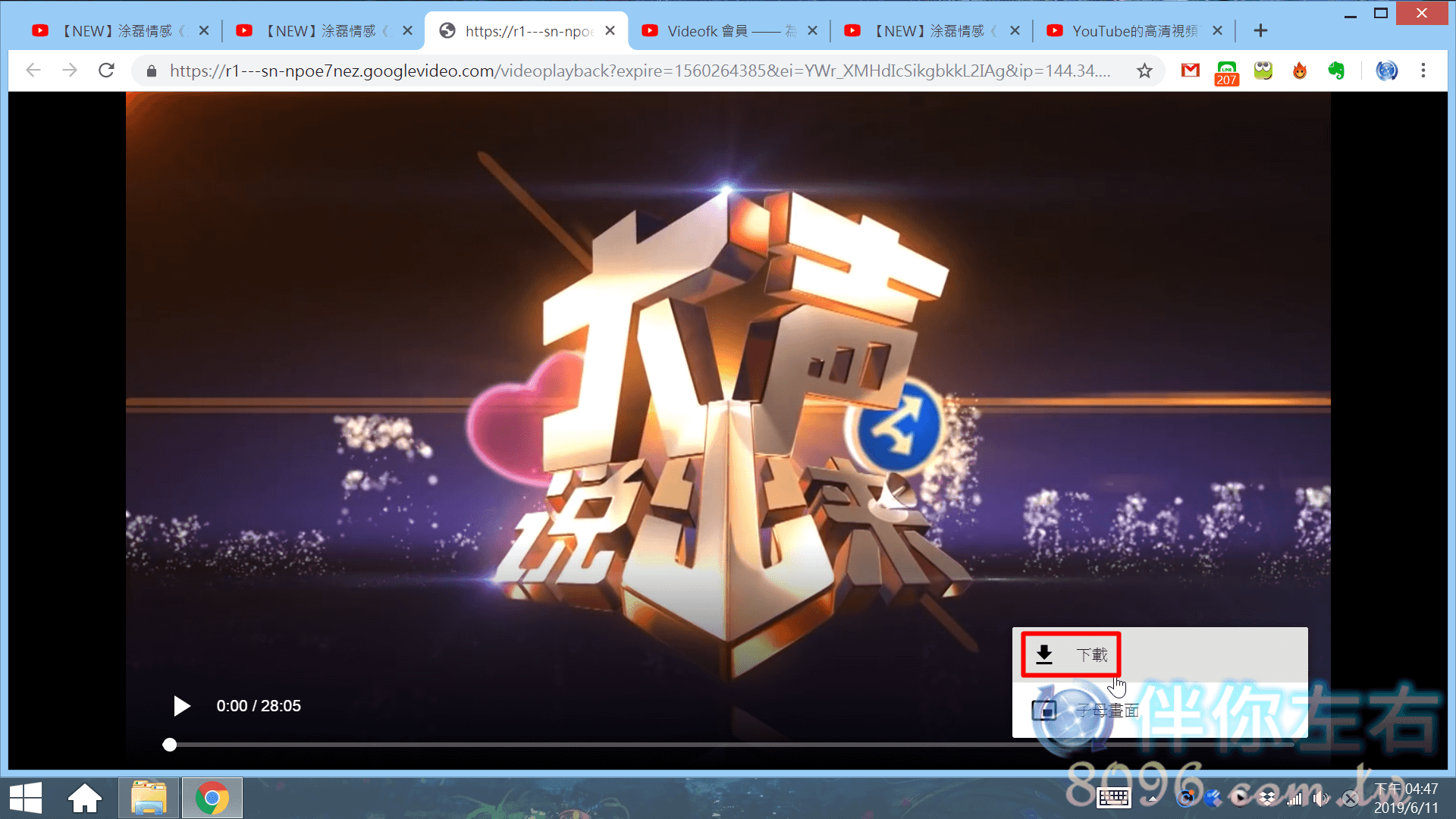Image resolution: width=1456 pixels, height=819 pixels.
Task: Open the Windows Start button
Action: click(26, 798)
